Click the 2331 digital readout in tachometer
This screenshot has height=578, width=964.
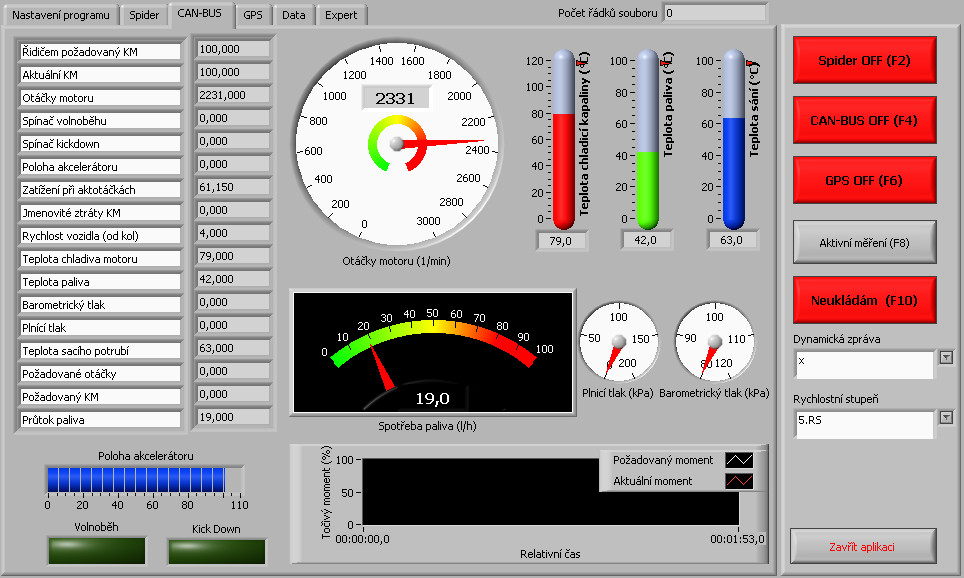395,98
